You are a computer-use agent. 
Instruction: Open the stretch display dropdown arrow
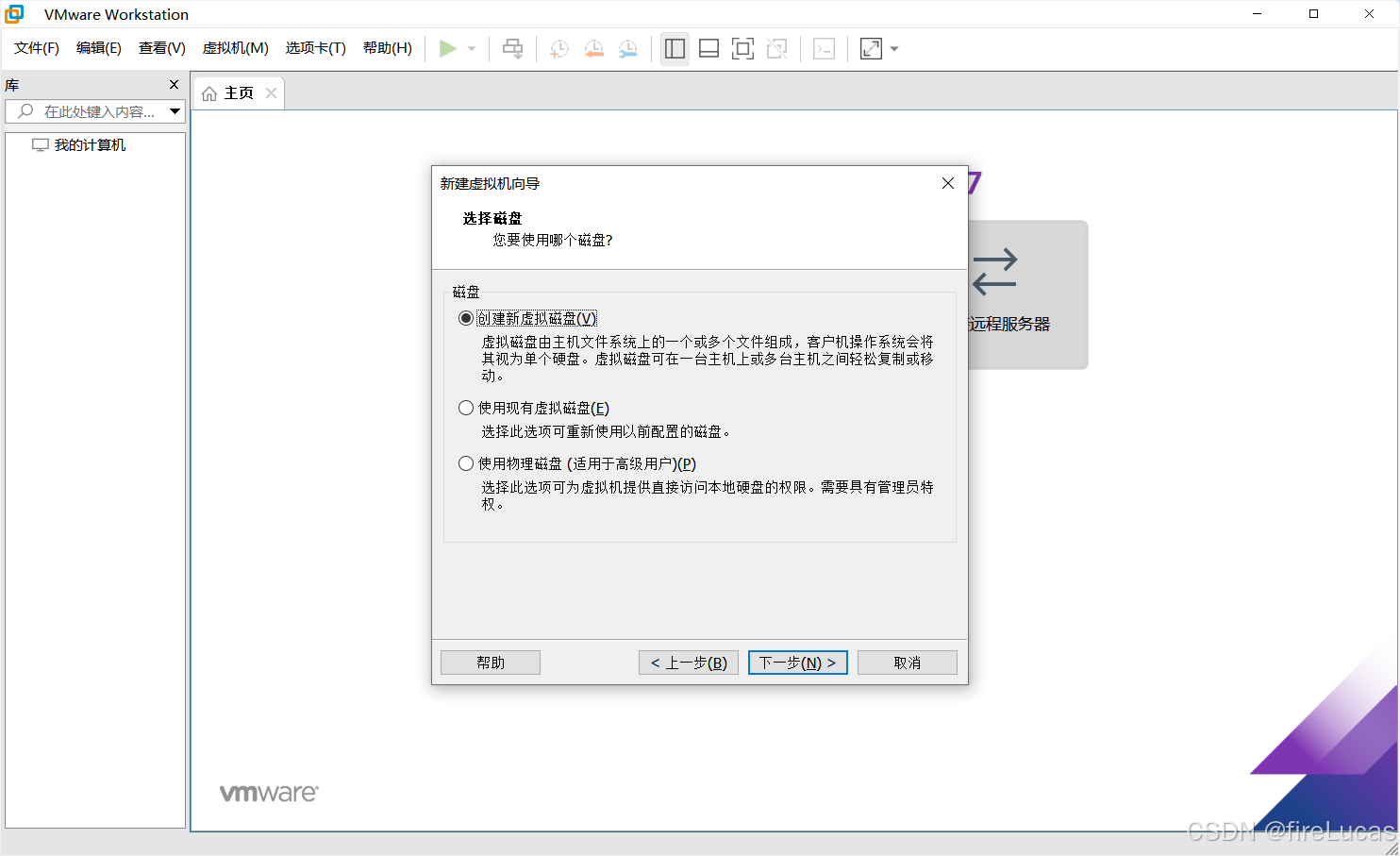[894, 49]
